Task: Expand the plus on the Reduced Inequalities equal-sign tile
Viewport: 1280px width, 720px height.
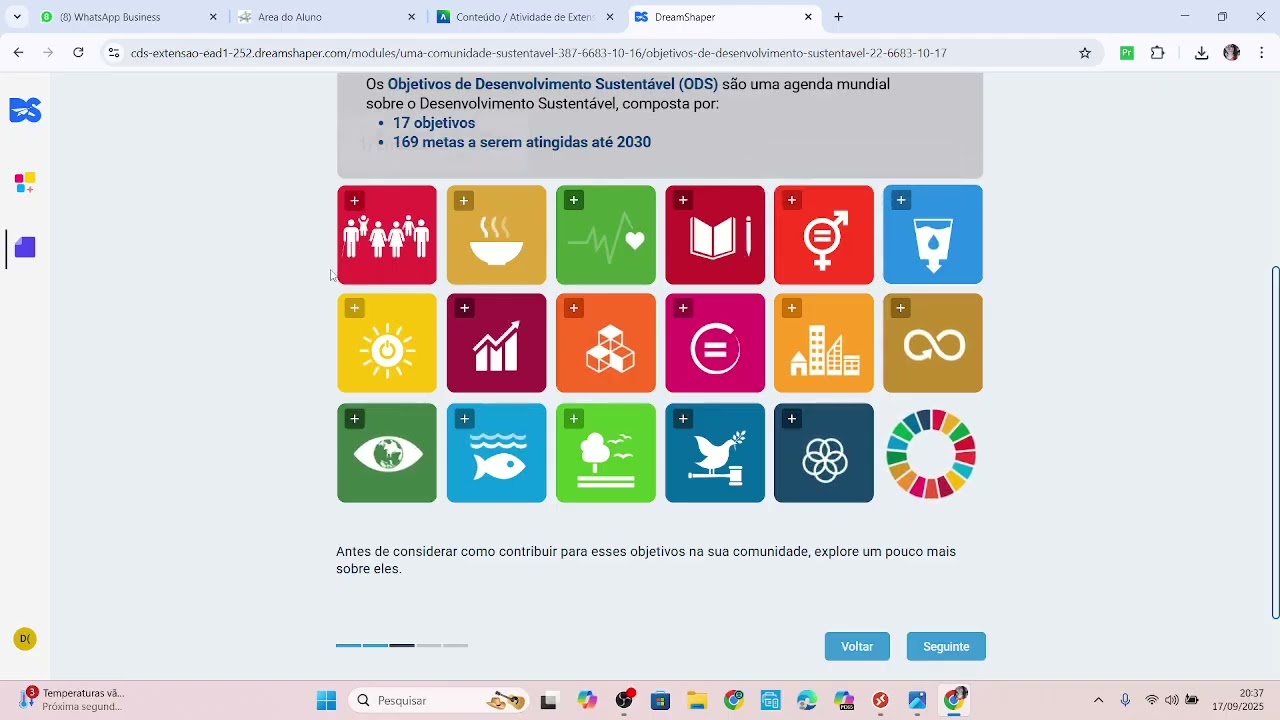Action: click(x=683, y=308)
